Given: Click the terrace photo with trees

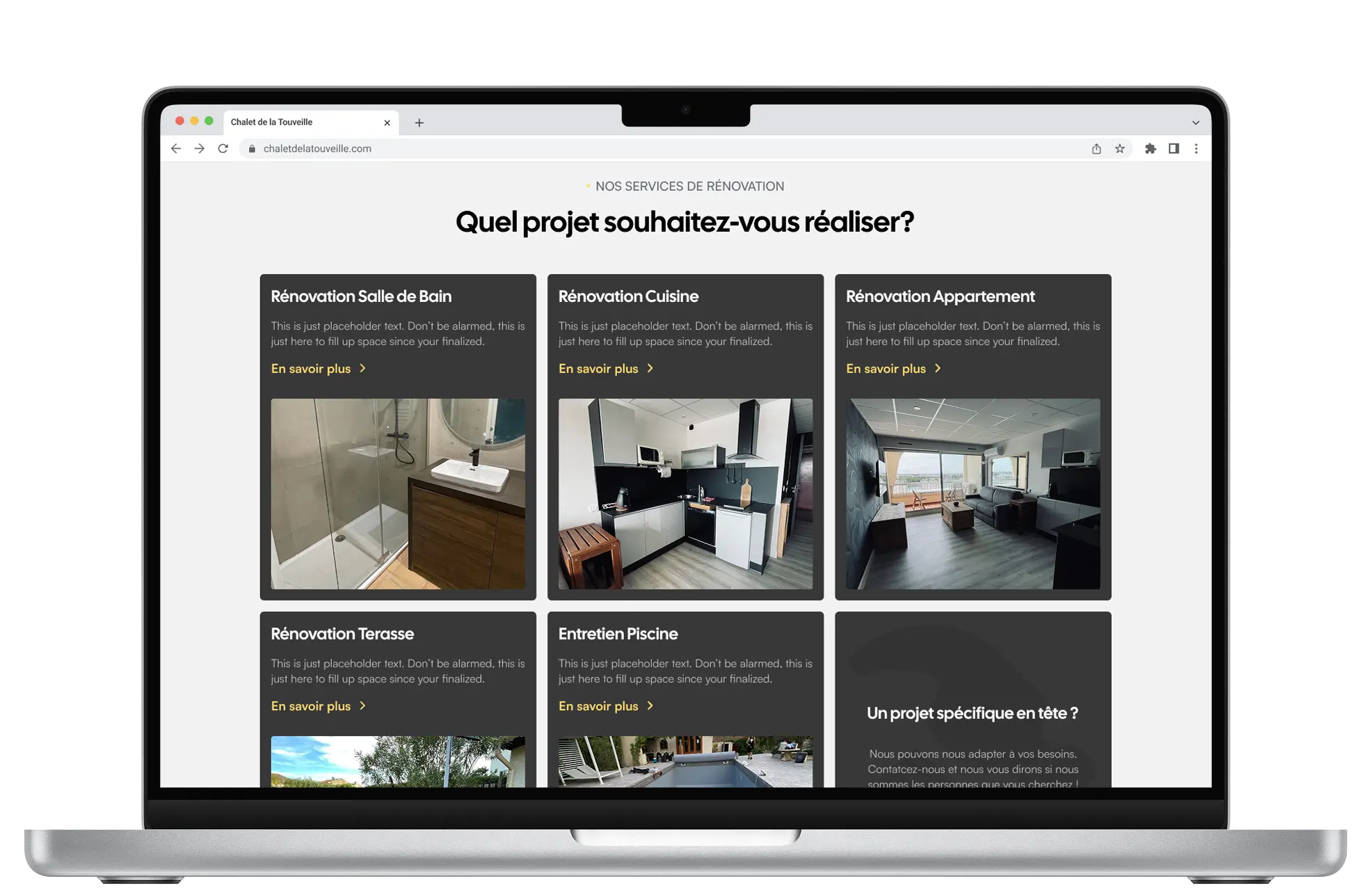Looking at the screenshot, I should click(x=398, y=762).
